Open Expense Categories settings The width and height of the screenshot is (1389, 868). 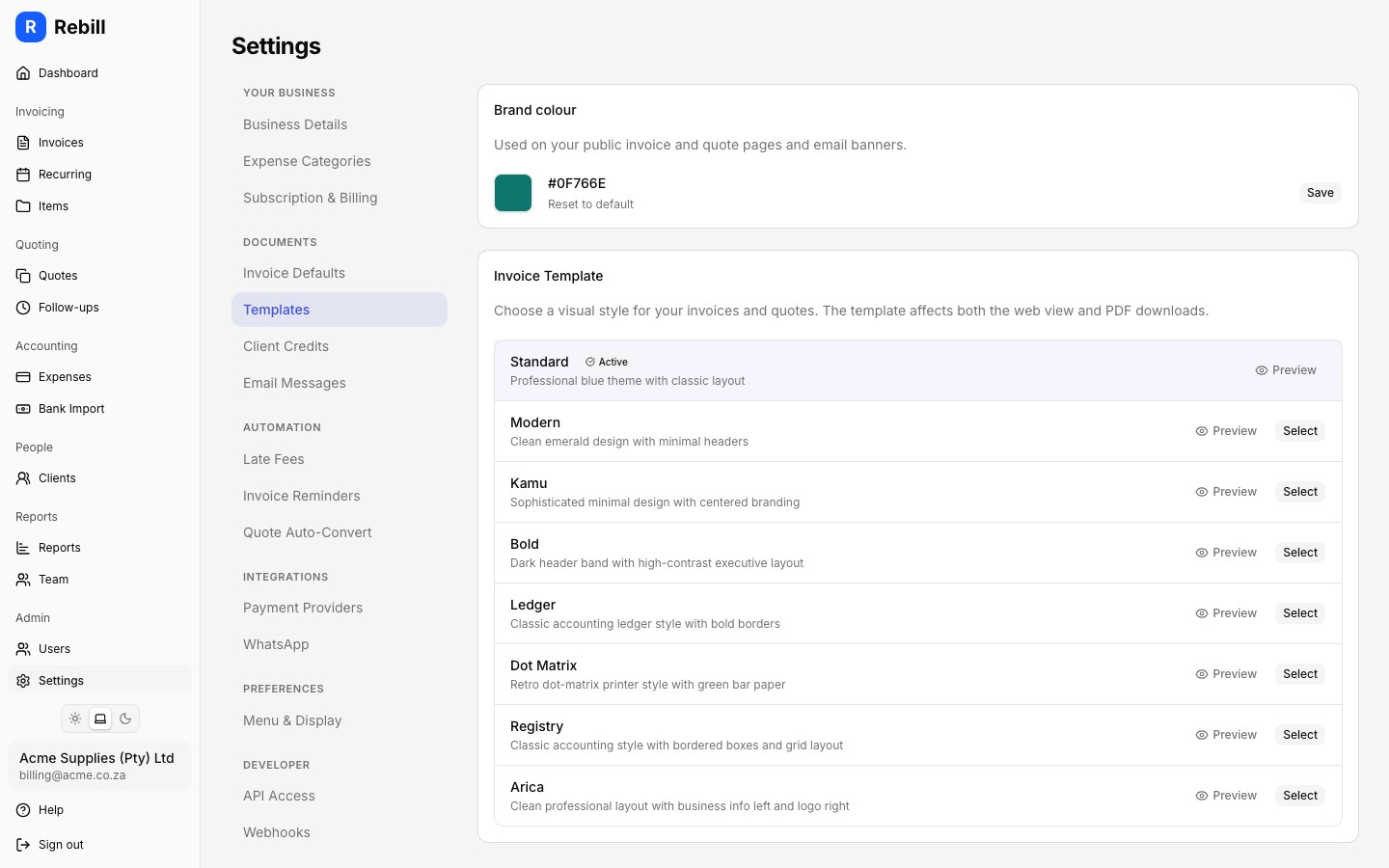tap(340, 161)
